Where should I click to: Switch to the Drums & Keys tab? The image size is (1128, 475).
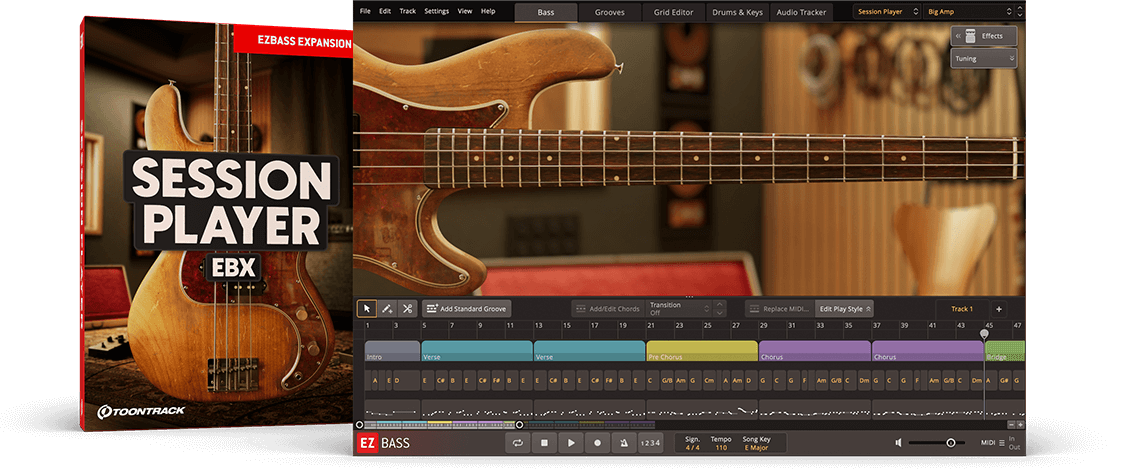(737, 12)
